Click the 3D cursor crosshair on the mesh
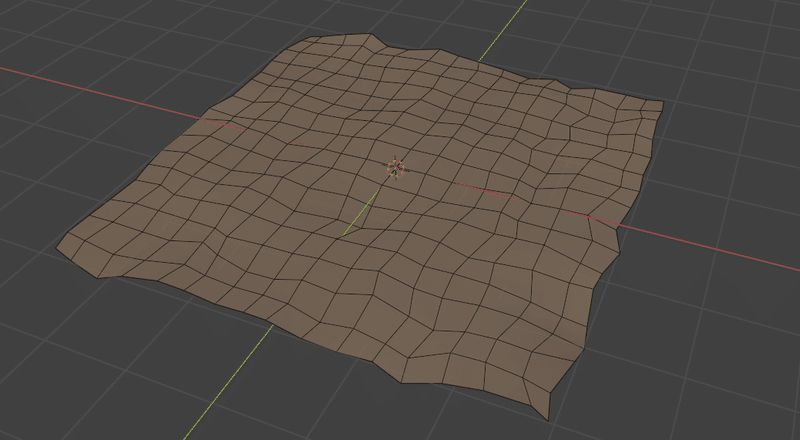The height and width of the screenshot is (440, 800). (395, 168)
